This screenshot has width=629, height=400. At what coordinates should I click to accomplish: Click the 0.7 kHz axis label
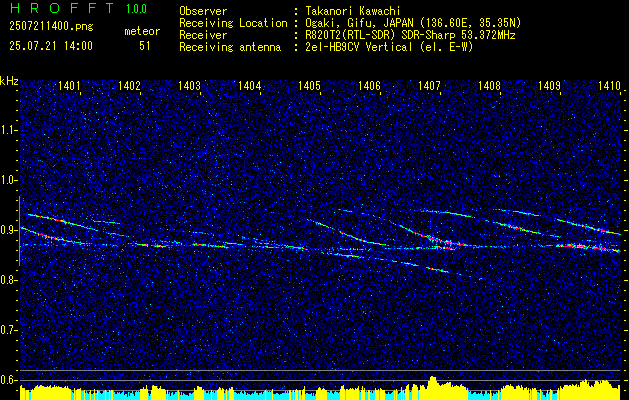[x=8, y=330]
